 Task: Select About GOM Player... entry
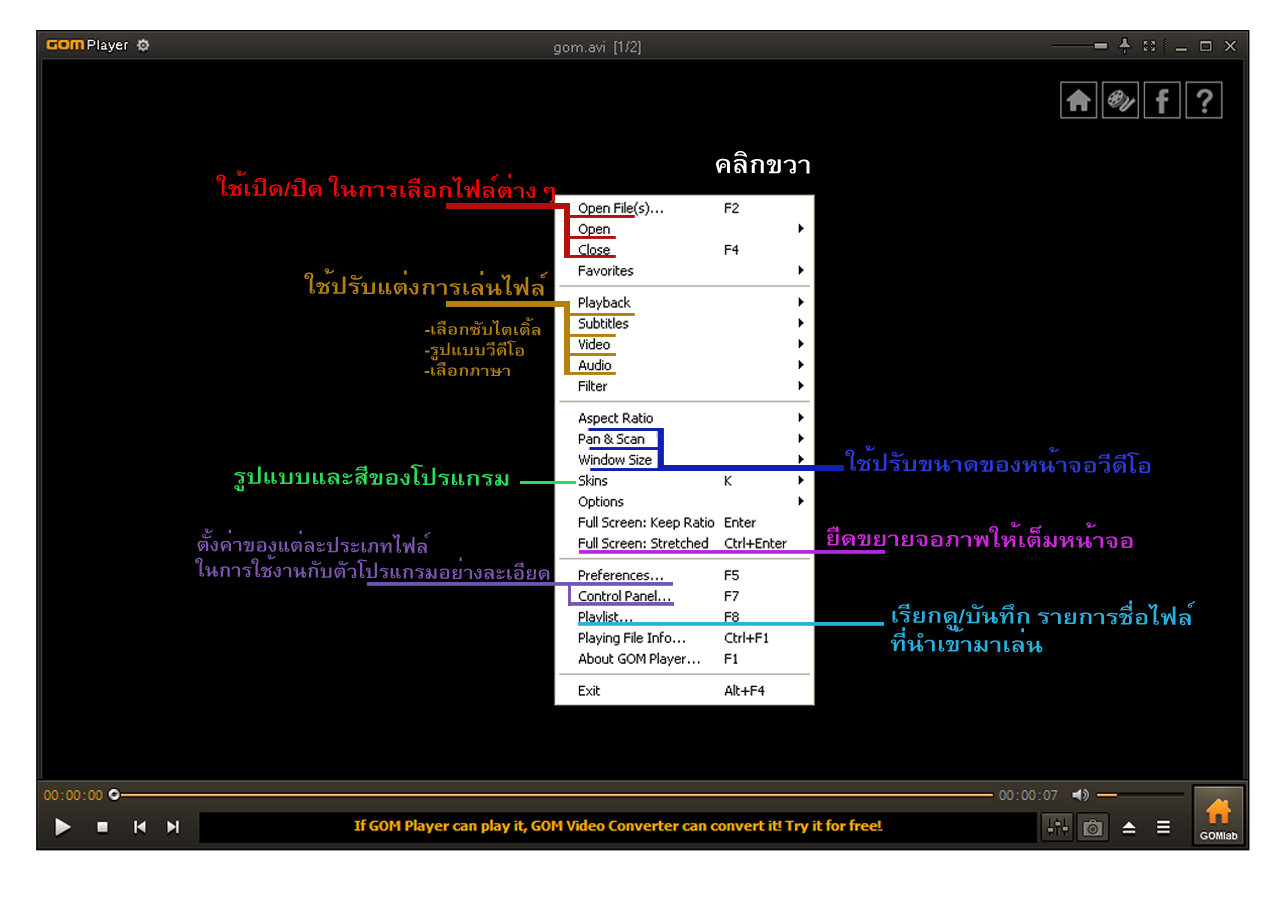(x=684, y=659)
